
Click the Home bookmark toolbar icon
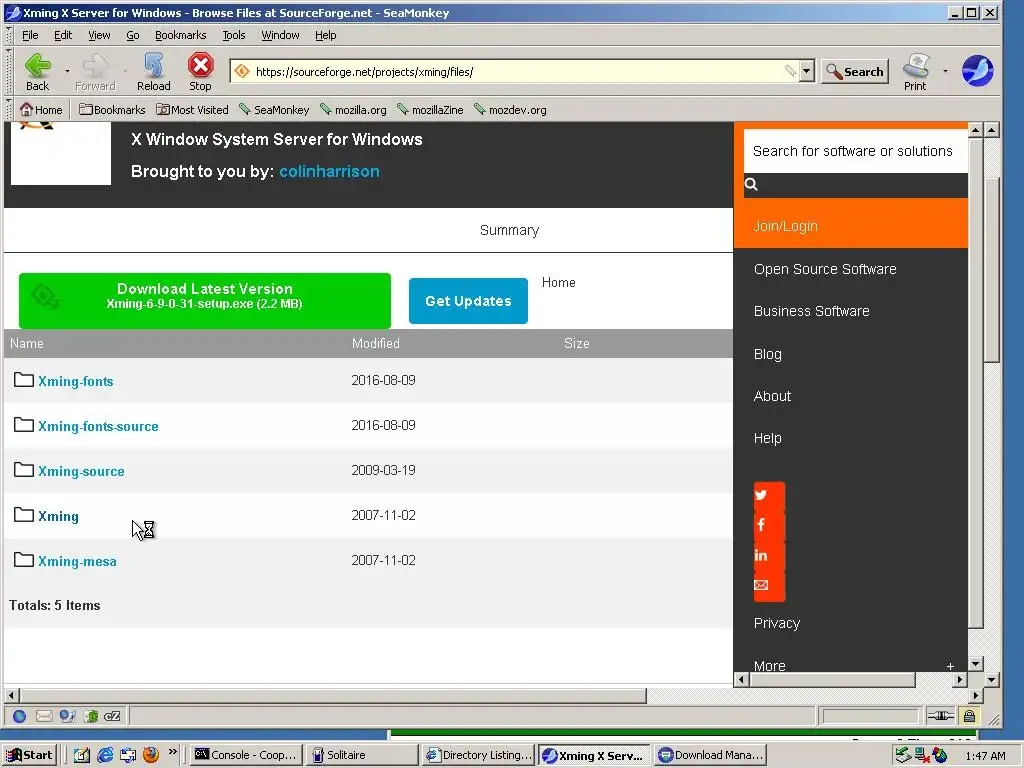coord(41,110)
